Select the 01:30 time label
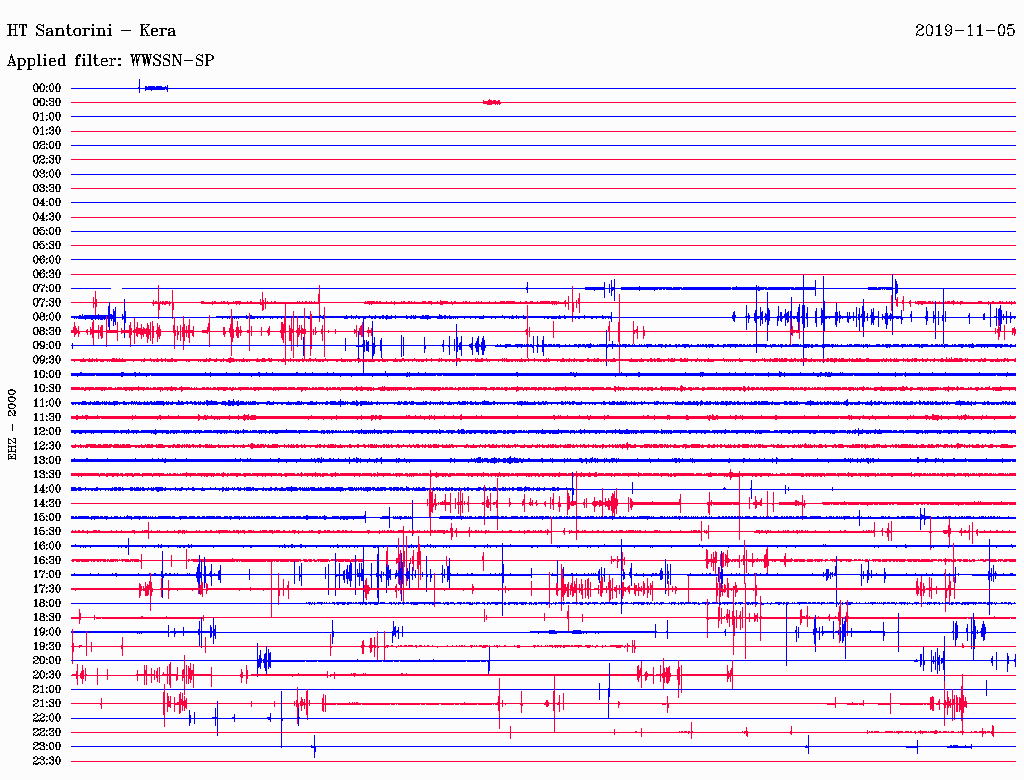The image size is (1024, 780). click(x=46, y=131)
